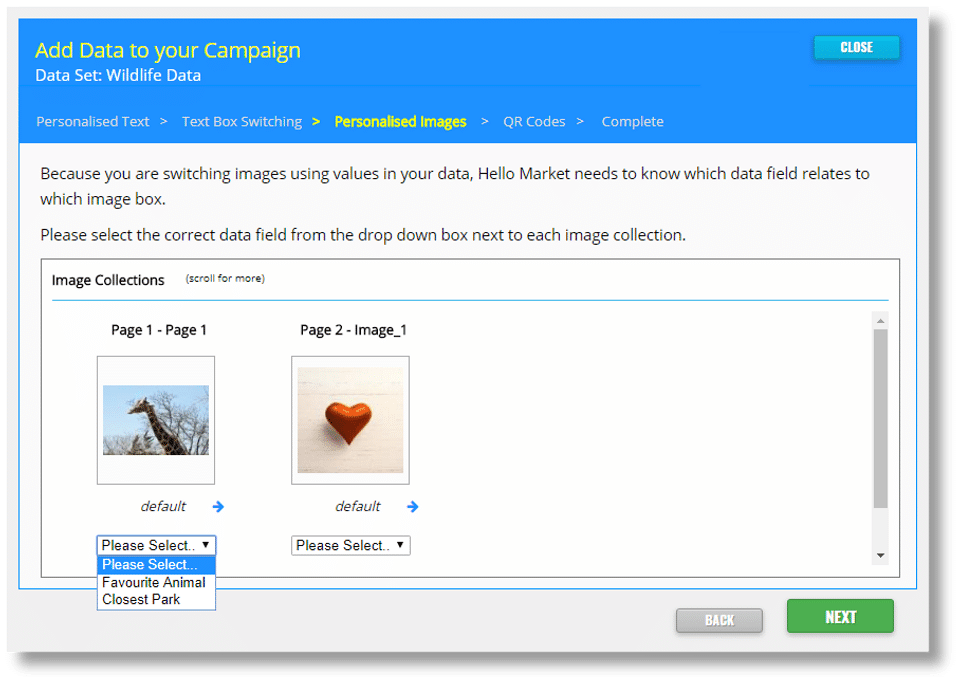Click the Image Collections scrollbar thumb
Image resolution: width=960 pixels, height=683 pixels.
[x=880, y=419]
